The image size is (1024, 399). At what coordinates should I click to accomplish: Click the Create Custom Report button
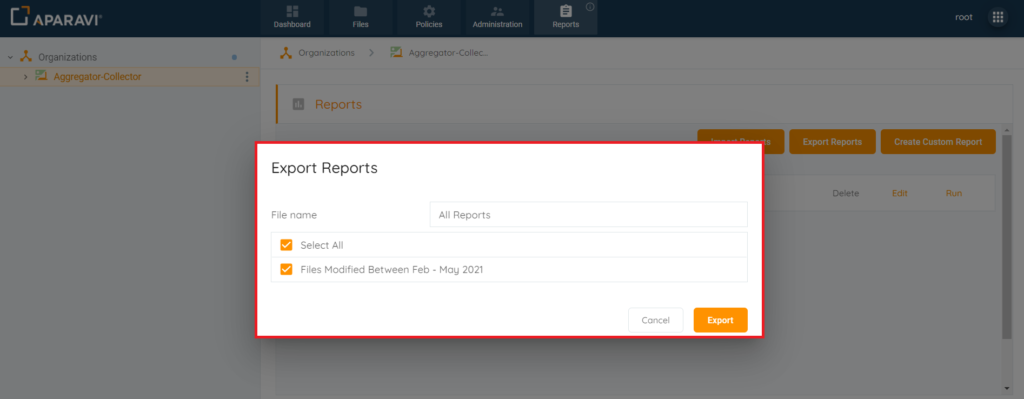coord(938,142)
